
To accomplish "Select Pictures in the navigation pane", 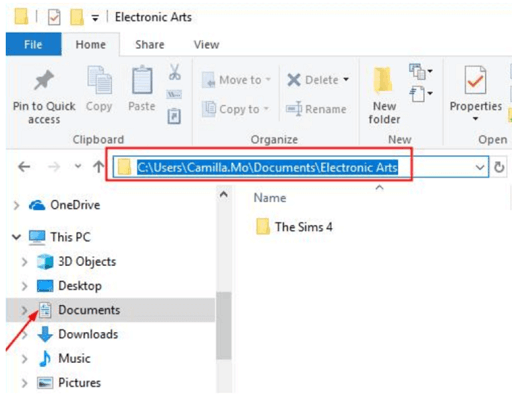I will (69, 383).
